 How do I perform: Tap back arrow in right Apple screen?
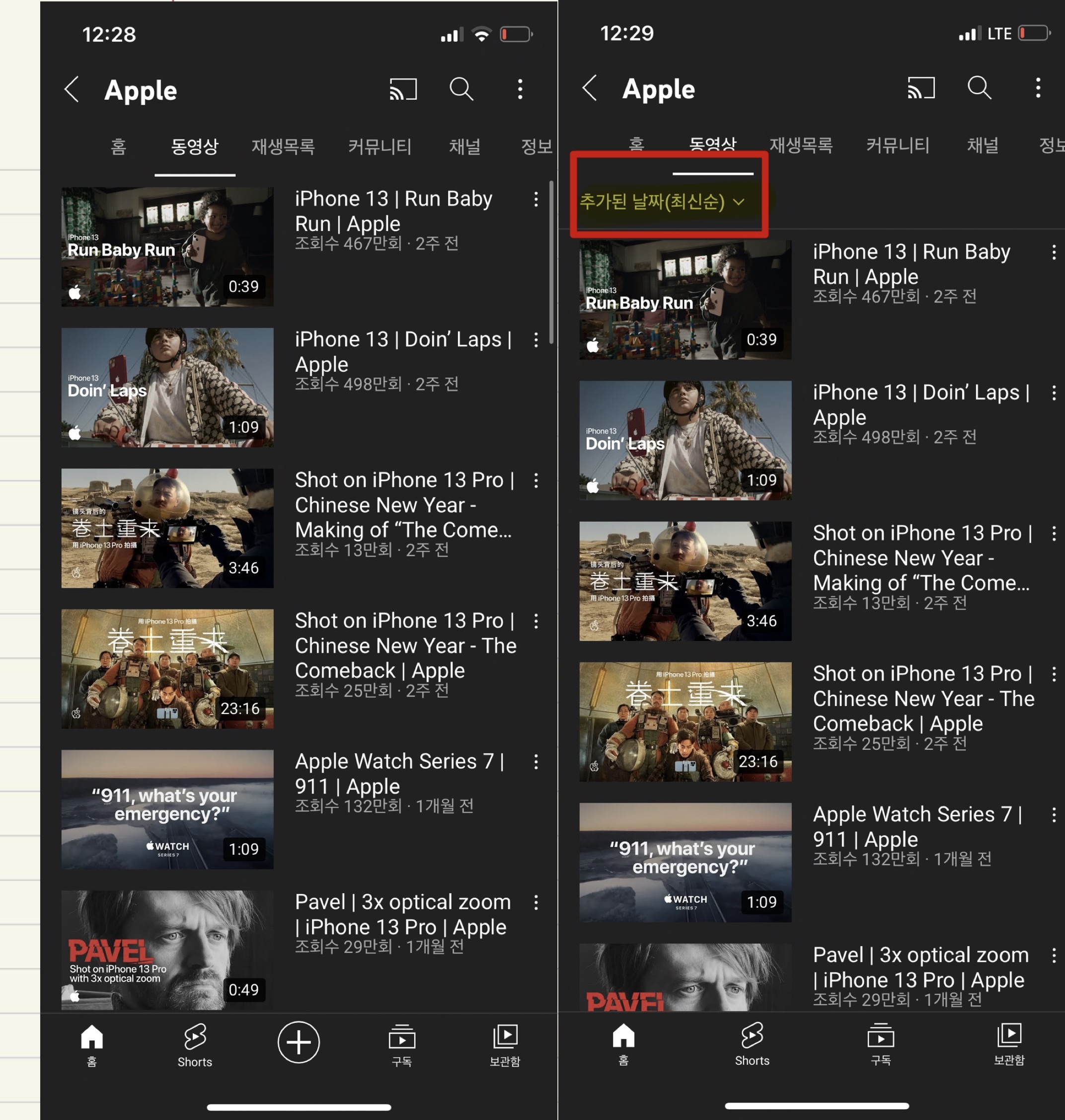click(590, 88)
